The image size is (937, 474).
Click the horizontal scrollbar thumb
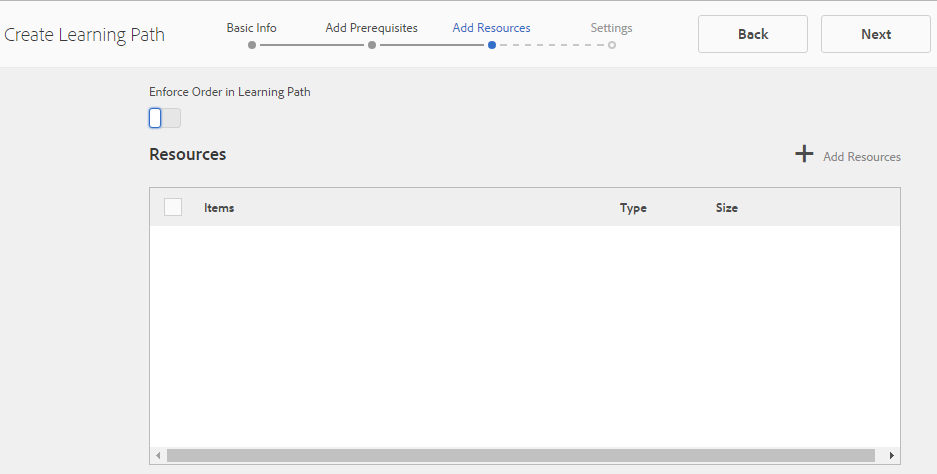(x=520, y=455)
